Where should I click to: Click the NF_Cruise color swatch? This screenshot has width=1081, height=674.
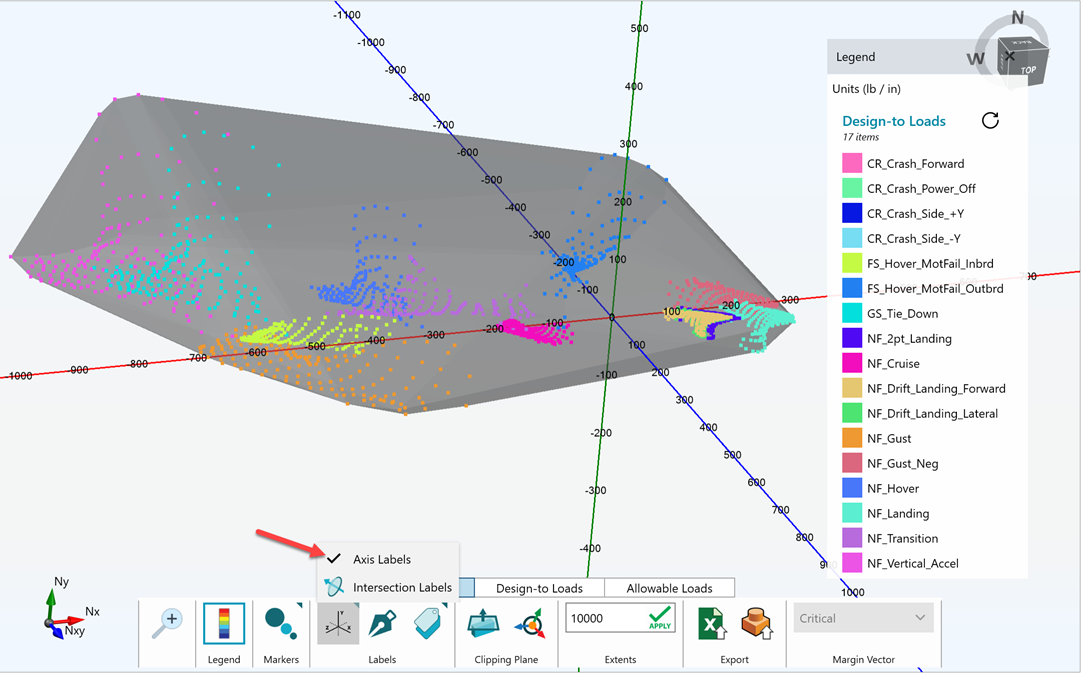pos(852,363)
